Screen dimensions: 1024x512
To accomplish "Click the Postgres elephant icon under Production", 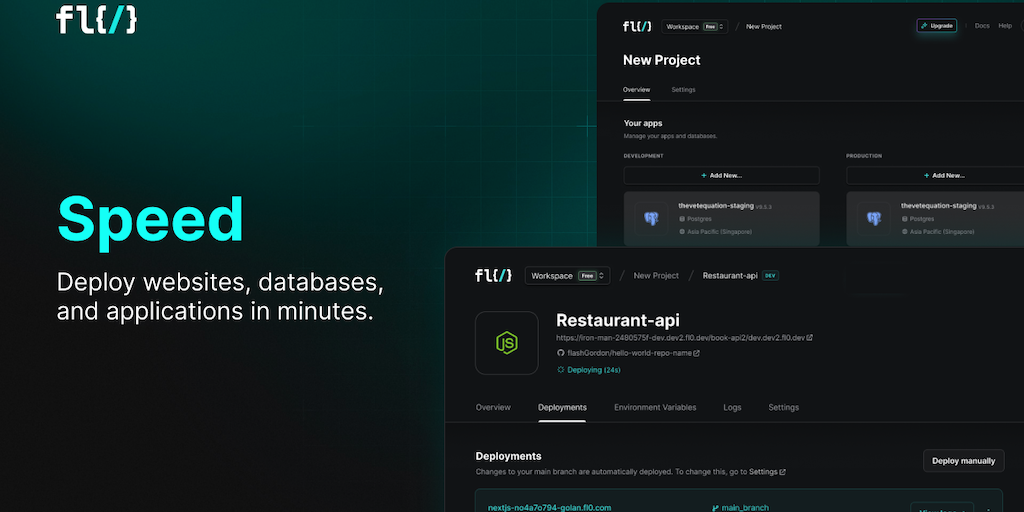I will [x=874, y=217].
